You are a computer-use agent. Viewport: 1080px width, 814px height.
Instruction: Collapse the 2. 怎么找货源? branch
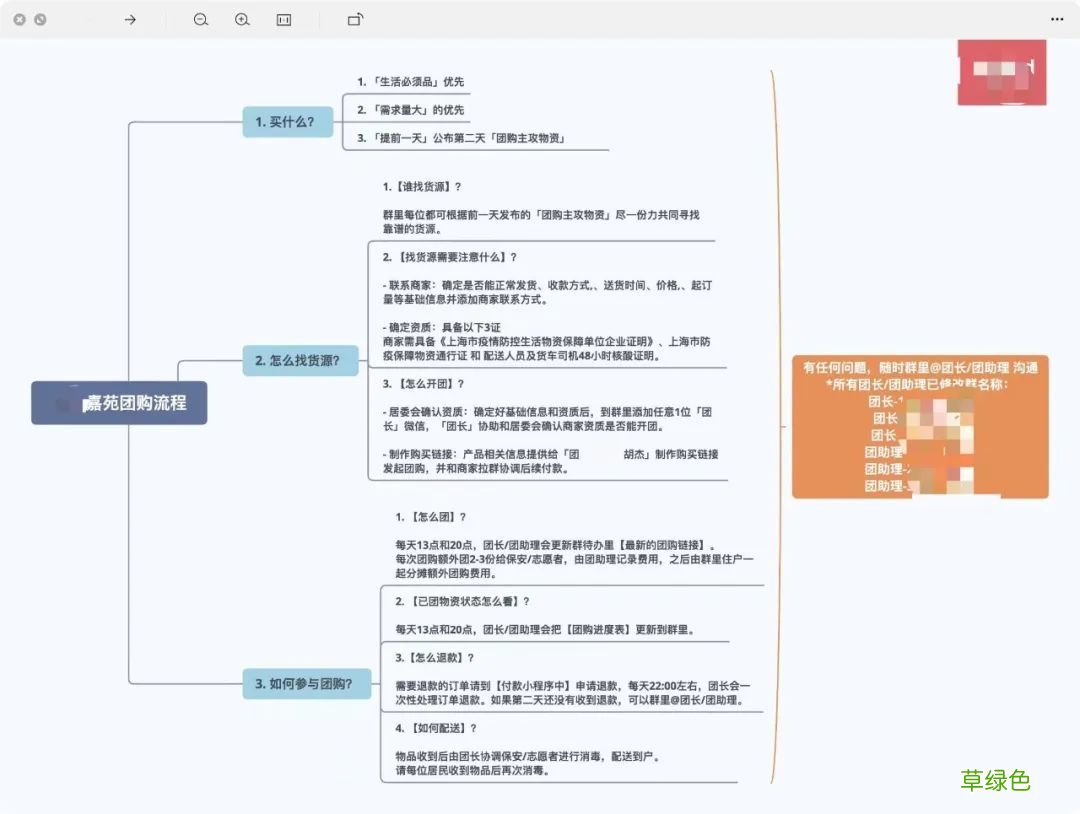tap(300, 362)
